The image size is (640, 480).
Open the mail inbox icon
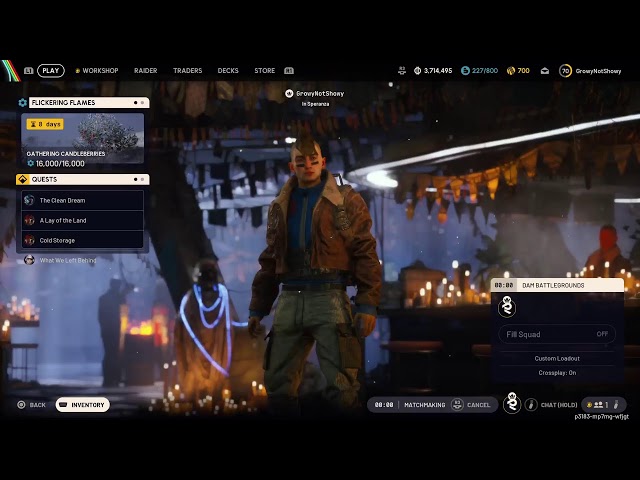544,71
